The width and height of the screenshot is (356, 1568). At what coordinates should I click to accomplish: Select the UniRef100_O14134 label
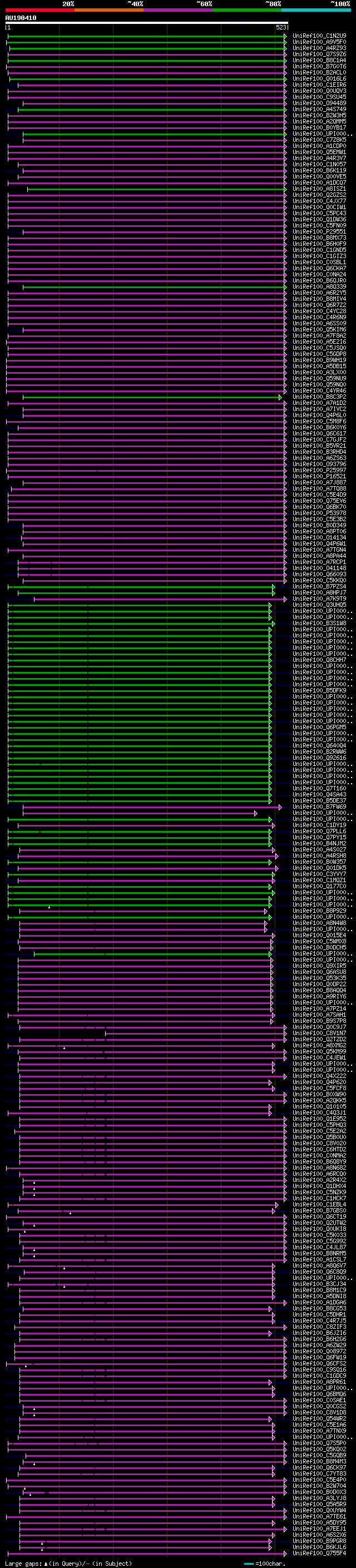tap(319, 537)
